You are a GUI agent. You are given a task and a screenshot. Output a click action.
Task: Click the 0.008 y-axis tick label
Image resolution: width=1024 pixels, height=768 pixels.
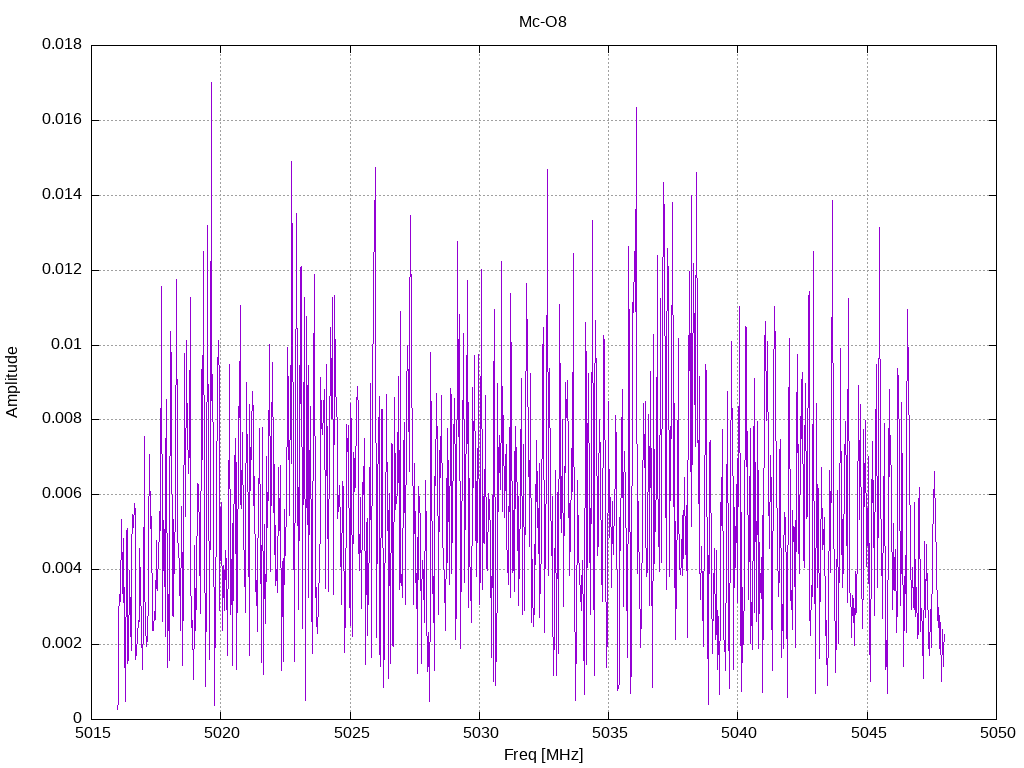point(62,419)
